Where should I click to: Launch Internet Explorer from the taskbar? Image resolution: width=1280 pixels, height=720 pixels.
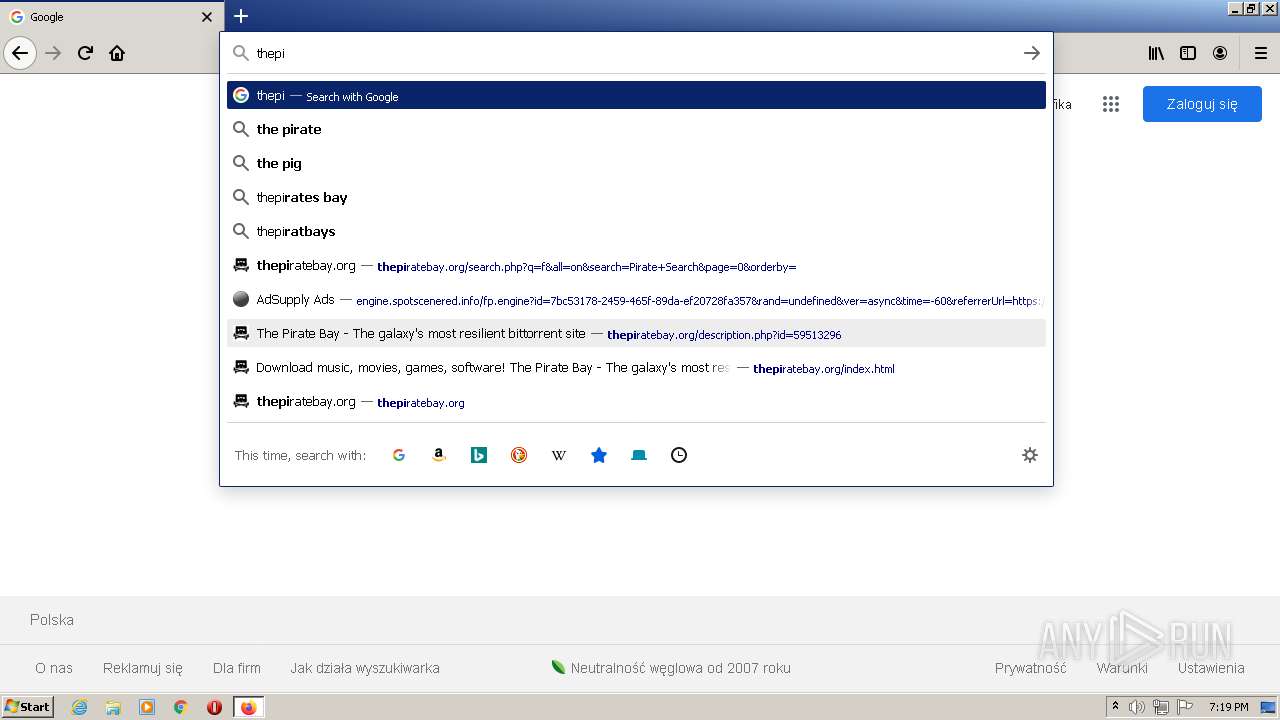pyautogui.click(x=79, y=707)
